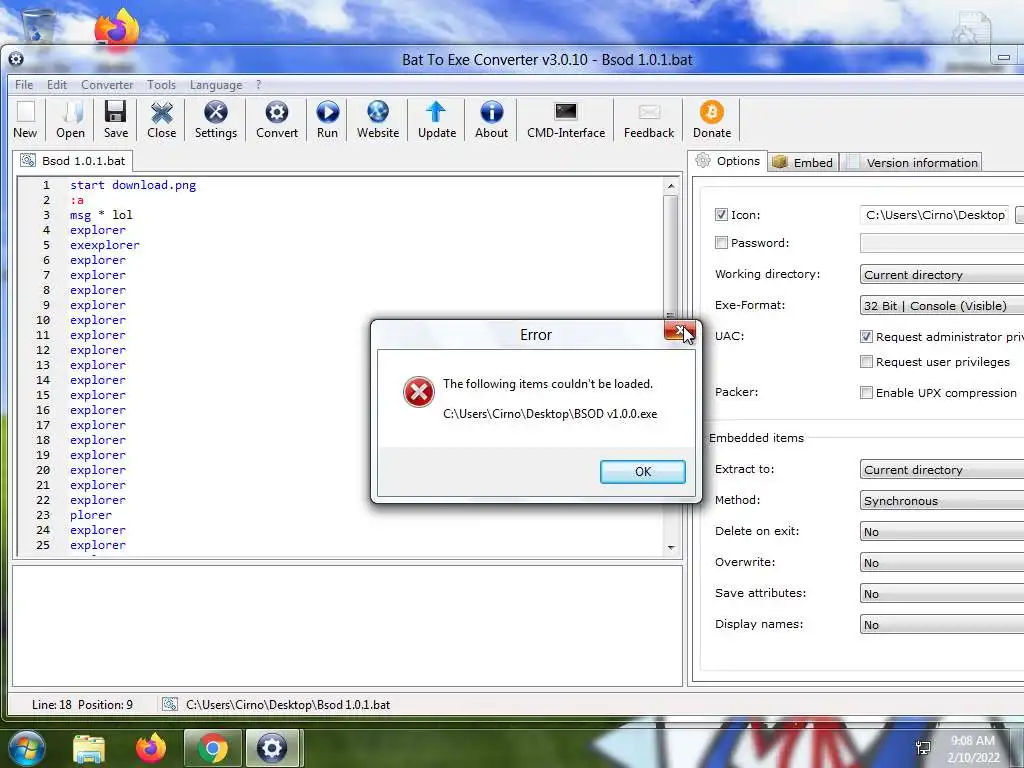This screenshot has width=1024, height=768.
Task: Click line 23 'plorer' in editor
Action: [91, 515]
